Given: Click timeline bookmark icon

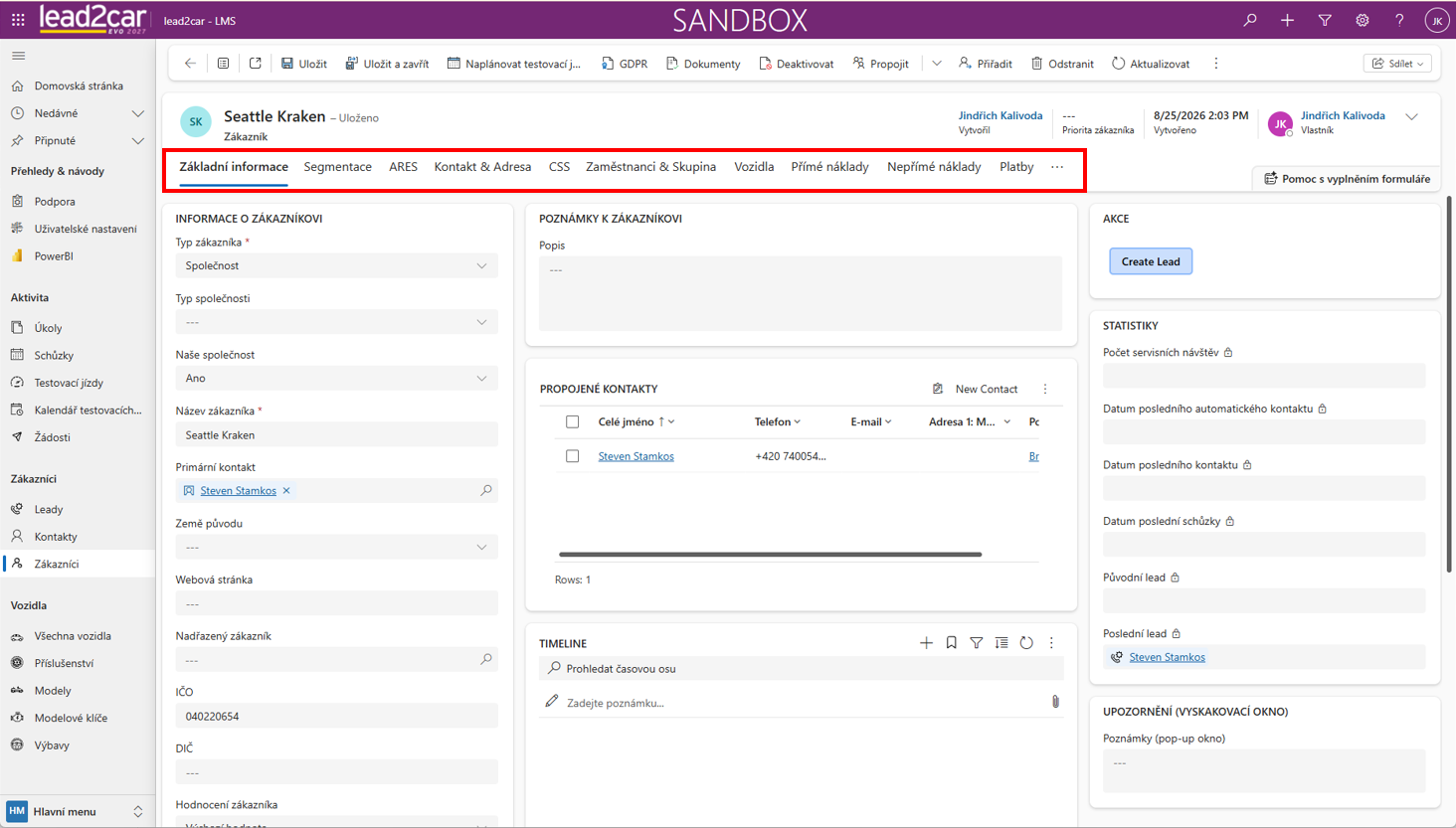Looking at the screenshot, I should click(952, 643).
